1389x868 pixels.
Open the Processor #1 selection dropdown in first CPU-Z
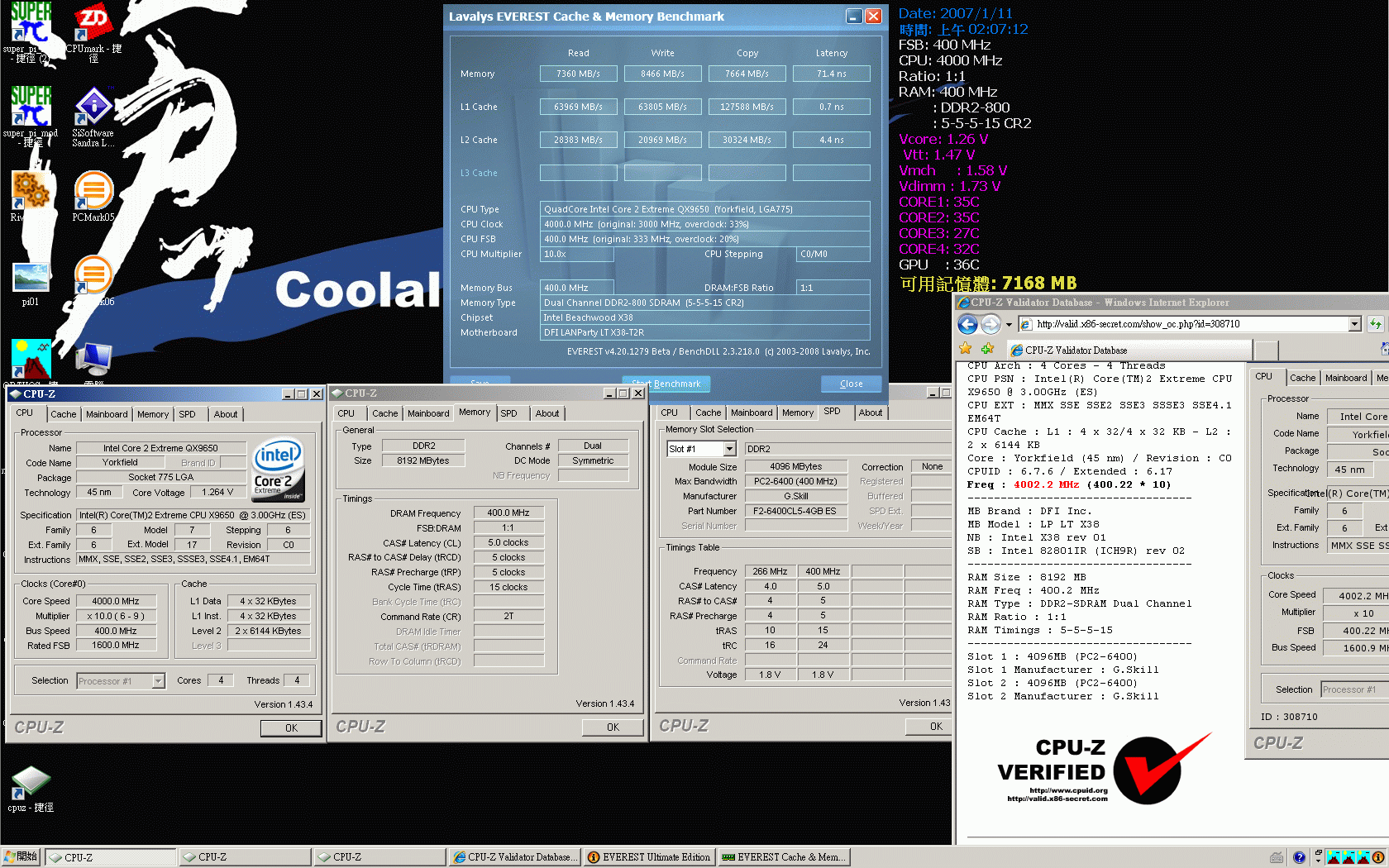(158, 681)
